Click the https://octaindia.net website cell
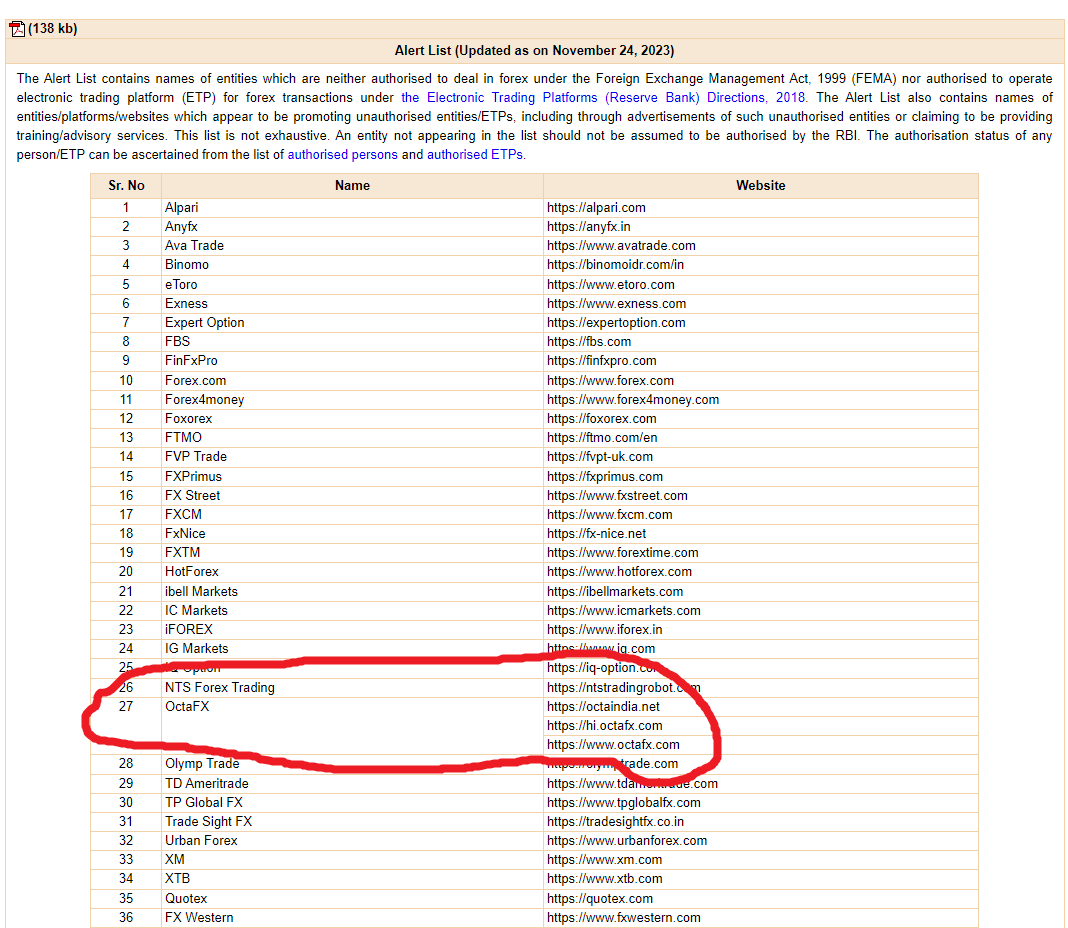The width and height of the screenshot is (1068, 928). coord(761,707)
